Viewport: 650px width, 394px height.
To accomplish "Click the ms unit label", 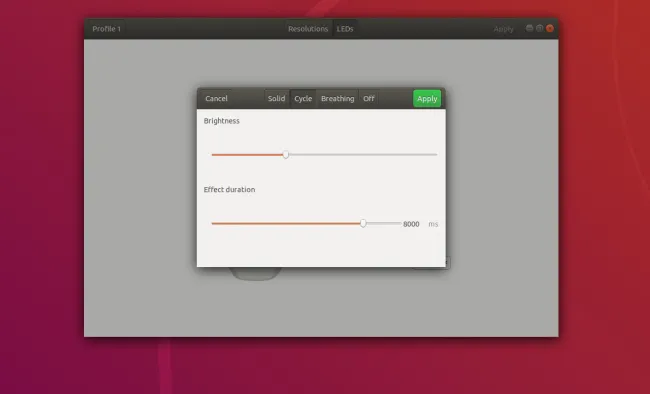I will coord(433,224).
